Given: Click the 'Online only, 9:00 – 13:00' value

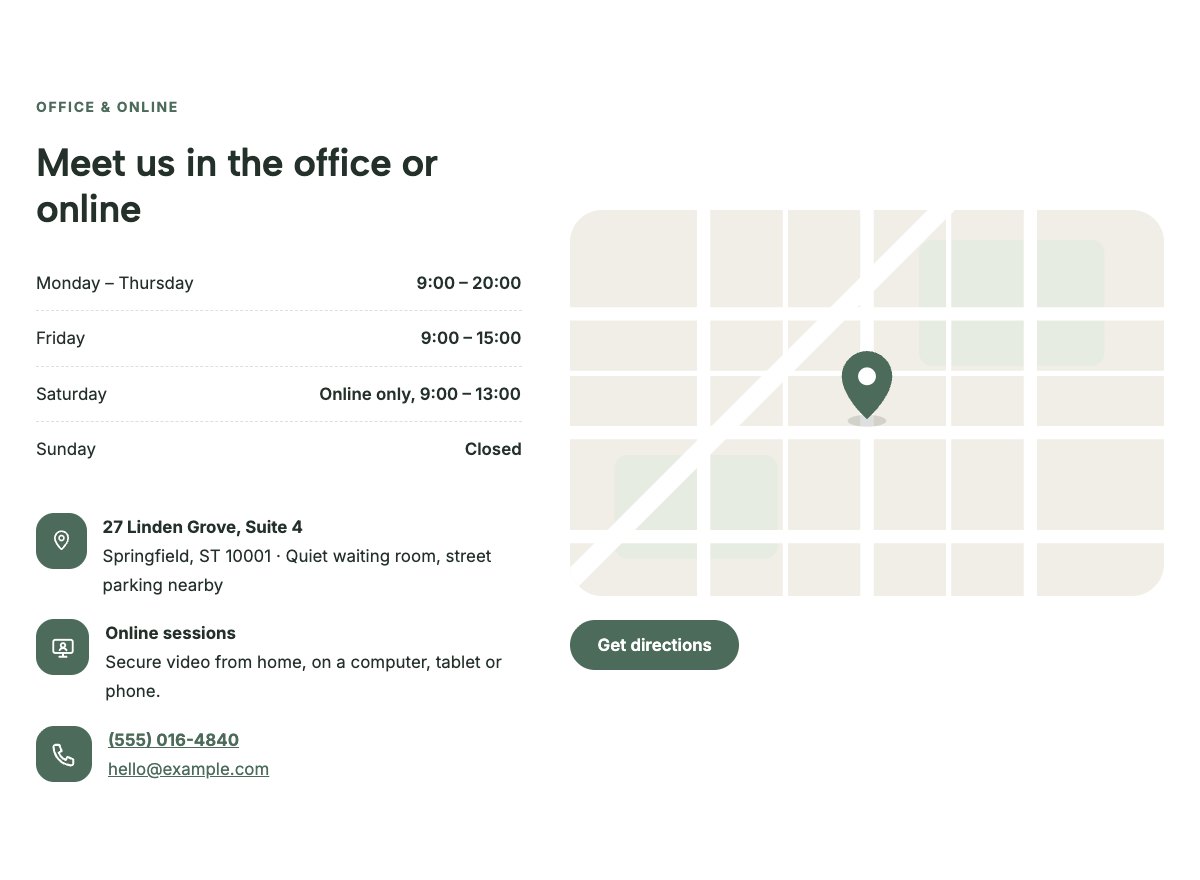Looking at the screenshot, I should coord(420,394).
